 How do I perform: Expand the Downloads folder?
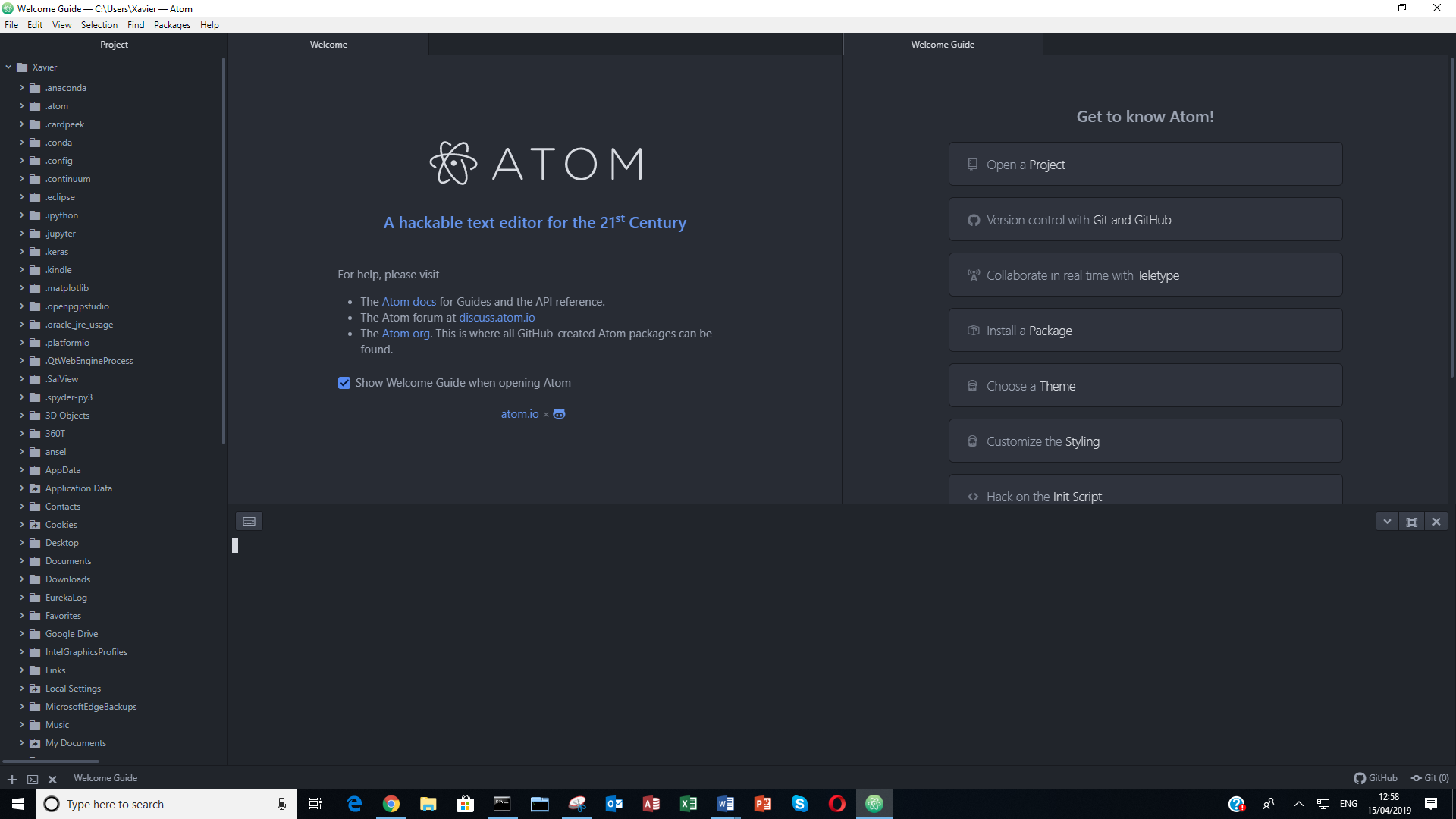[x=21, y=579]
